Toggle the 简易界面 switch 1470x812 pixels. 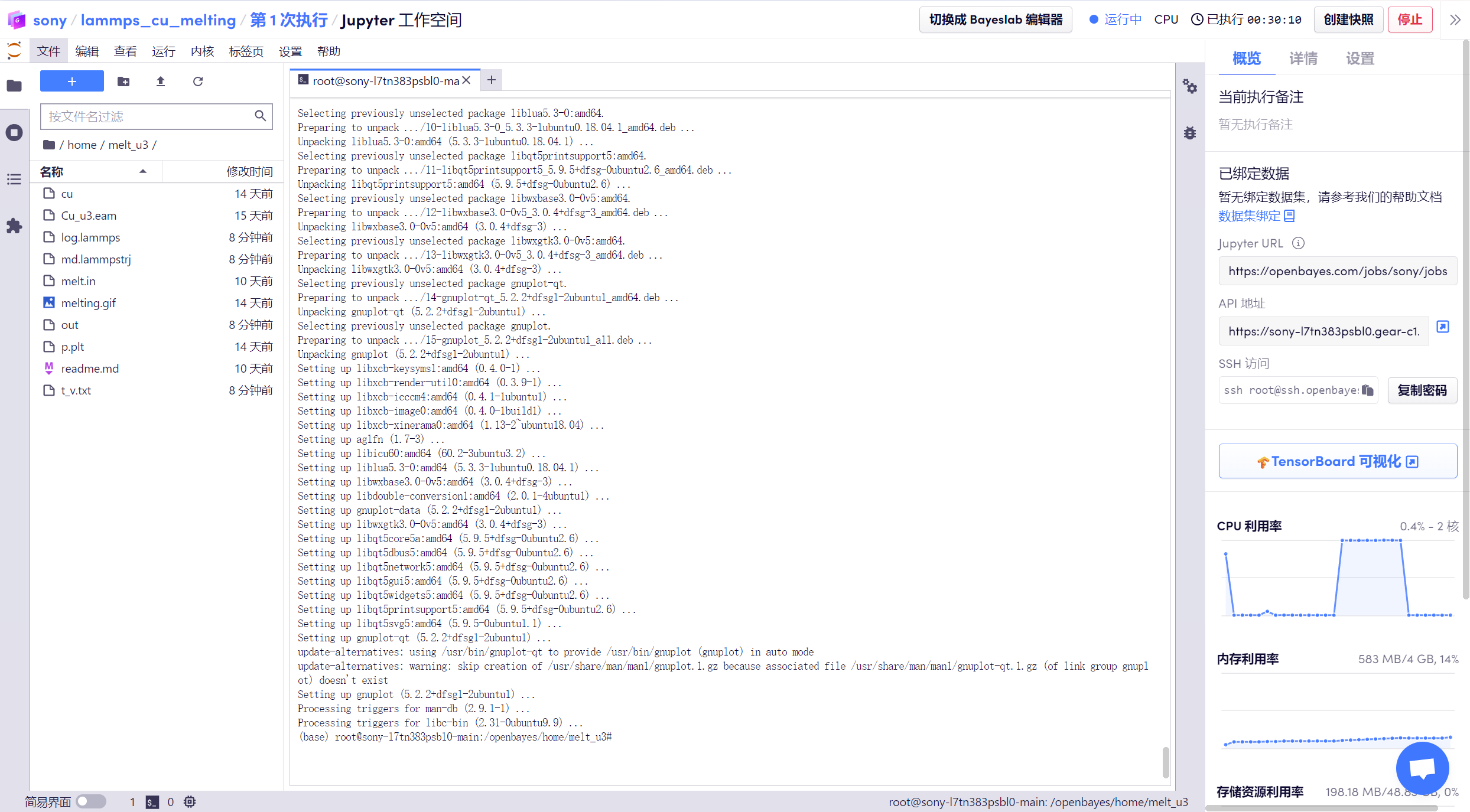91,801
